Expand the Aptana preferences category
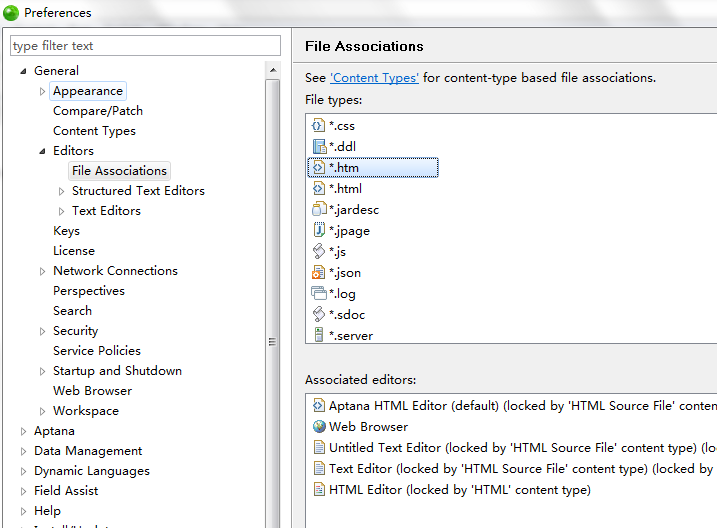The height and width of the screenshot is (528, 717). pyautogui.click(x=23, y=431)
